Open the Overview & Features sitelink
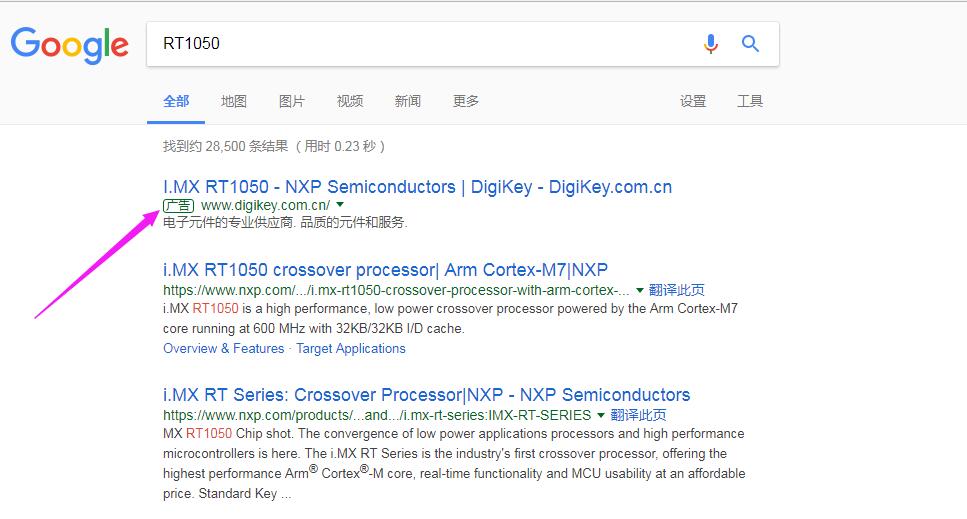This screenshot has height=519, width=967. (223, 348)
